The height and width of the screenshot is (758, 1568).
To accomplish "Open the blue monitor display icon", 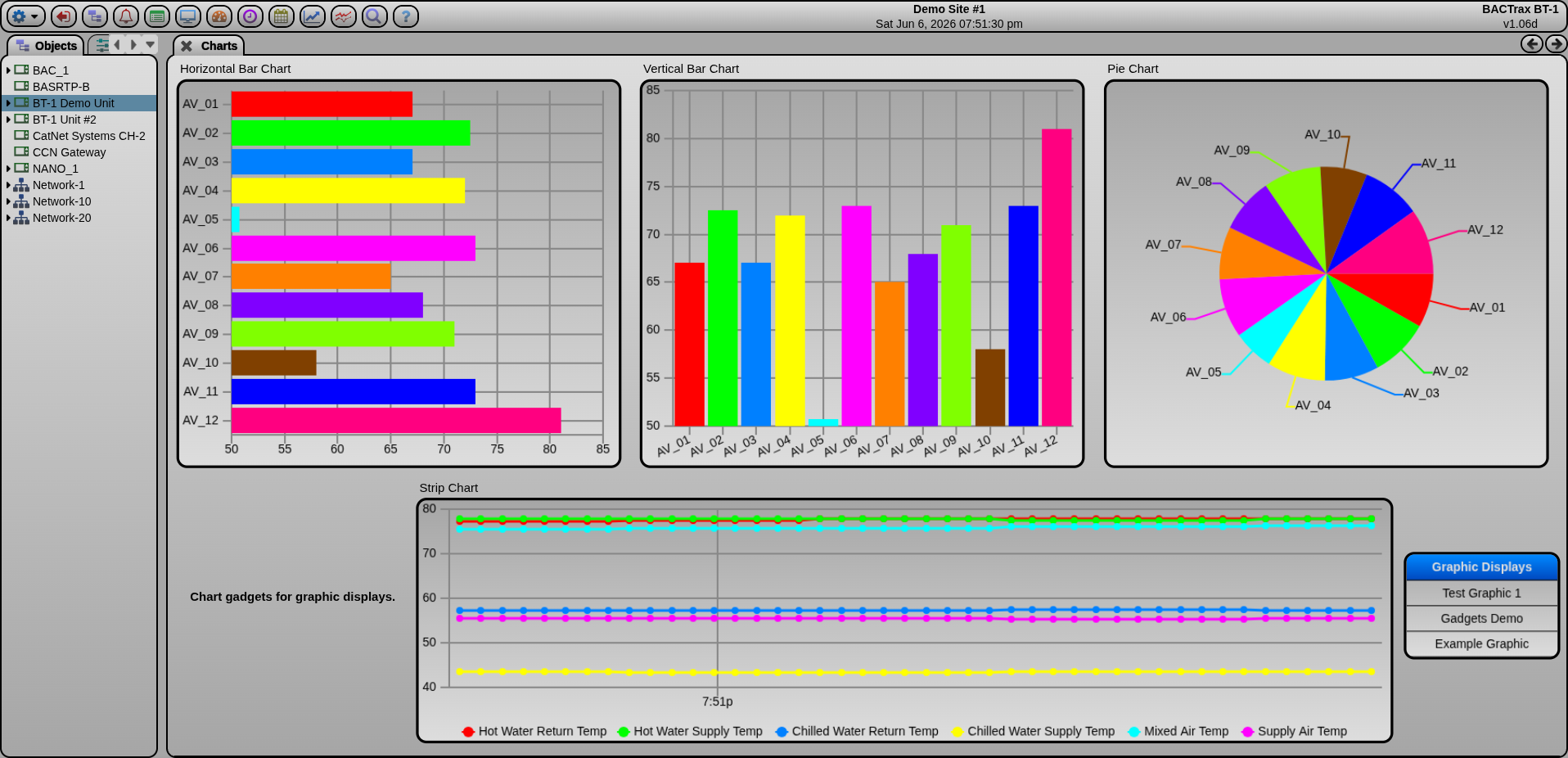I will 188,16.
